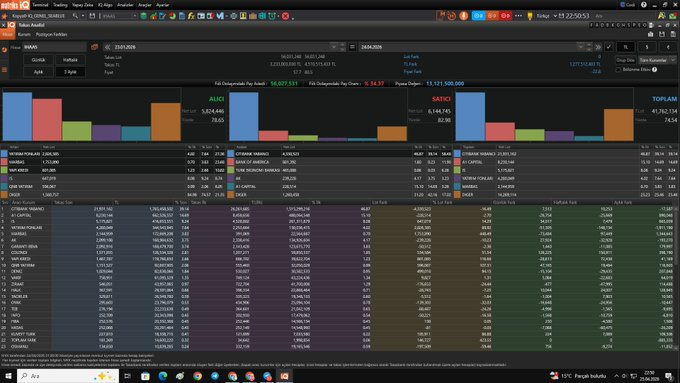Open the three-dots more options
This screenshot has height=383, width=680.
518,16
